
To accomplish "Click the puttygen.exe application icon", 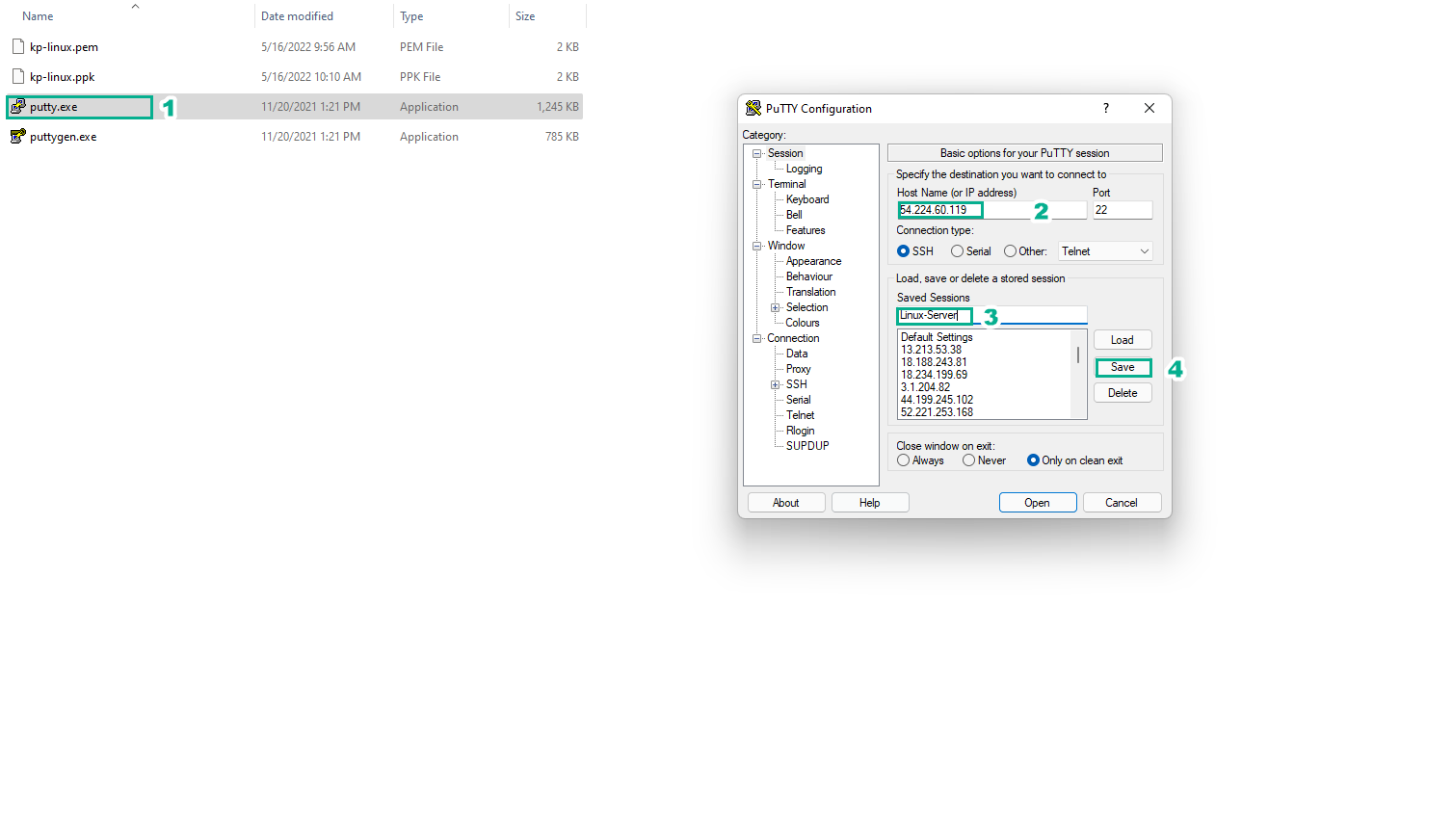I will point(17,136).
